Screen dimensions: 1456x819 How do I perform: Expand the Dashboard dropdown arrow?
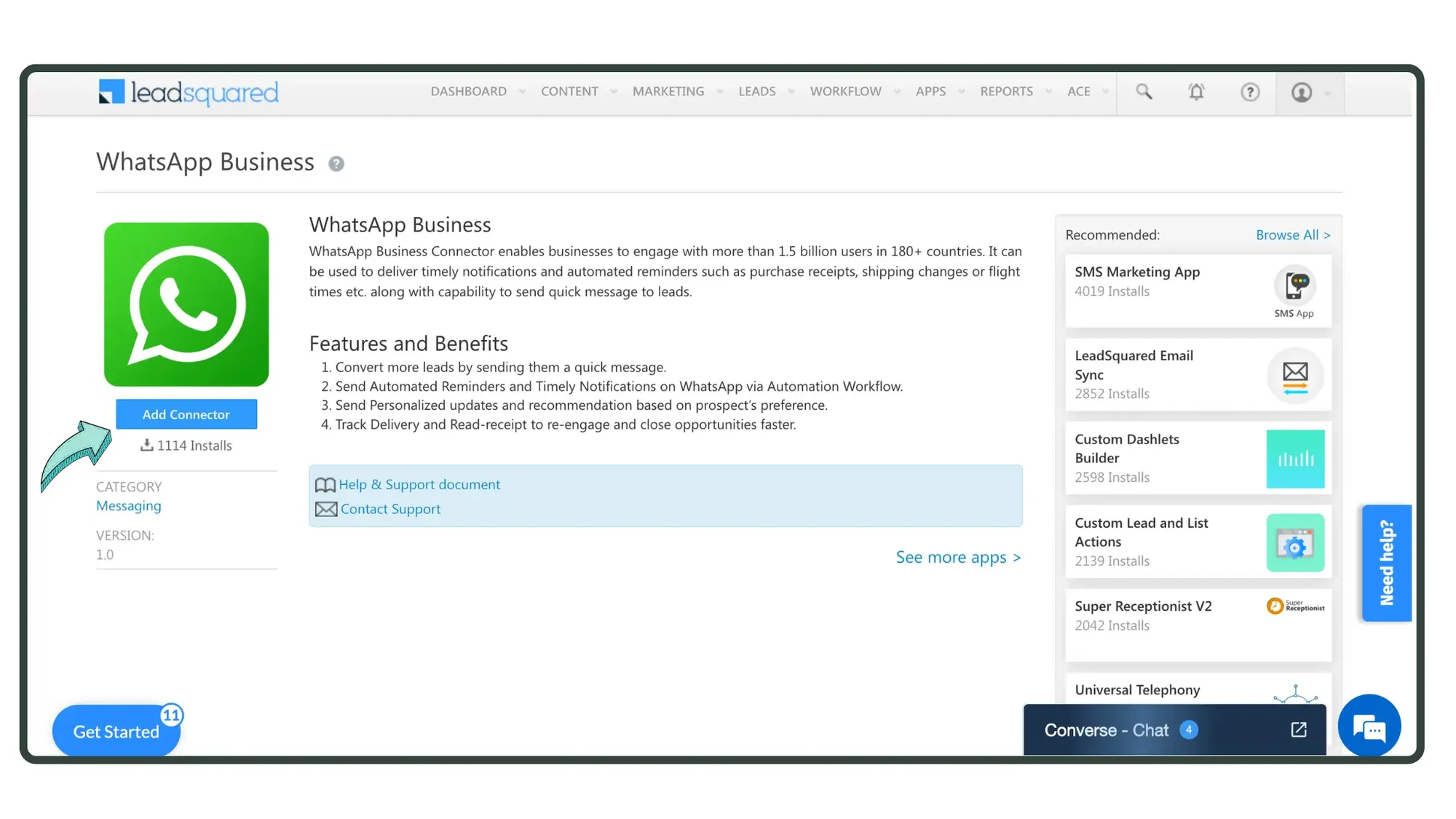(522, 92)
